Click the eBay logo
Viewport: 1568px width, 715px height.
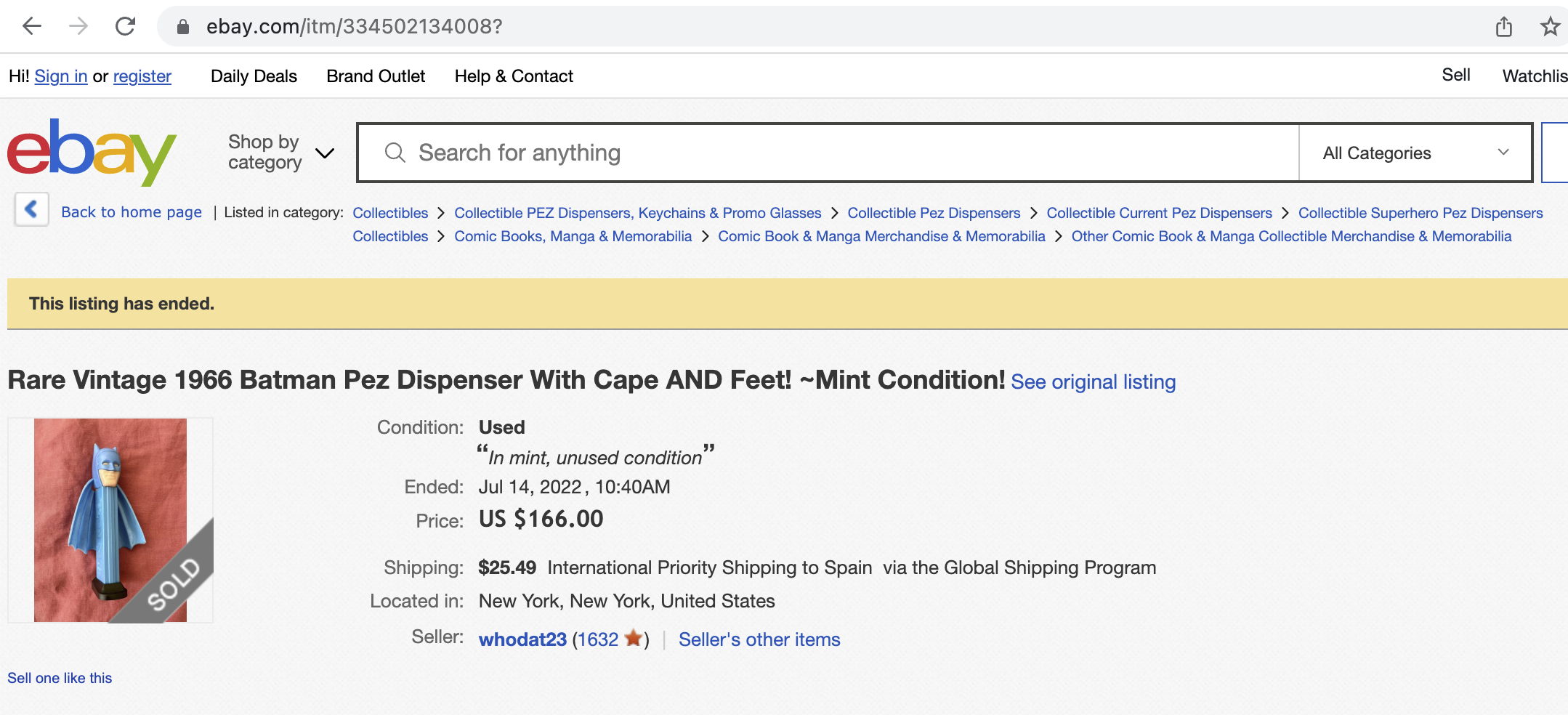click(92, 152)
